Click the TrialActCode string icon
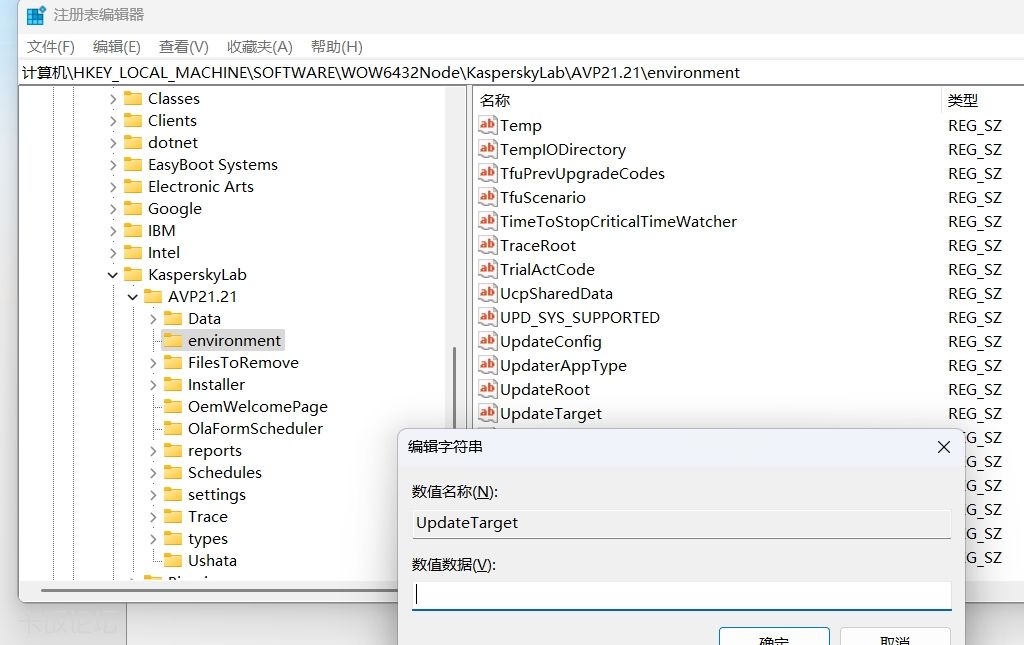 487,269
